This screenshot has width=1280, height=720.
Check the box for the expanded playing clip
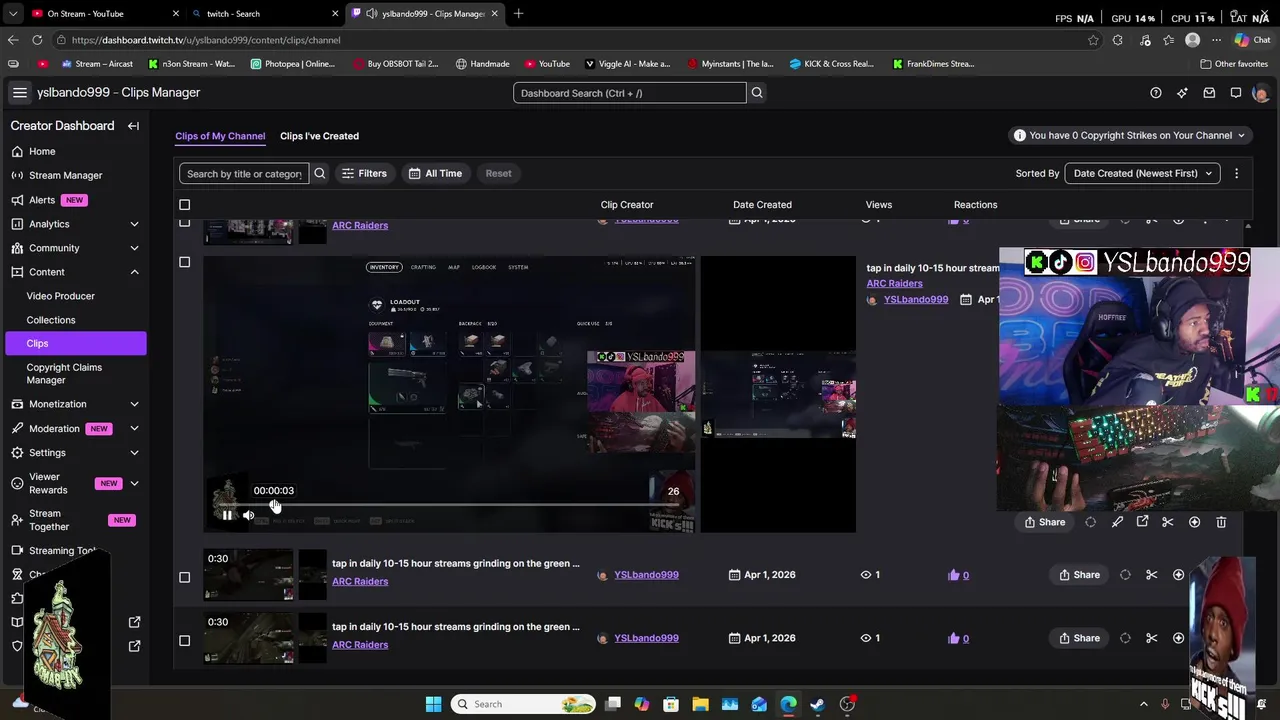click(184, 262)
